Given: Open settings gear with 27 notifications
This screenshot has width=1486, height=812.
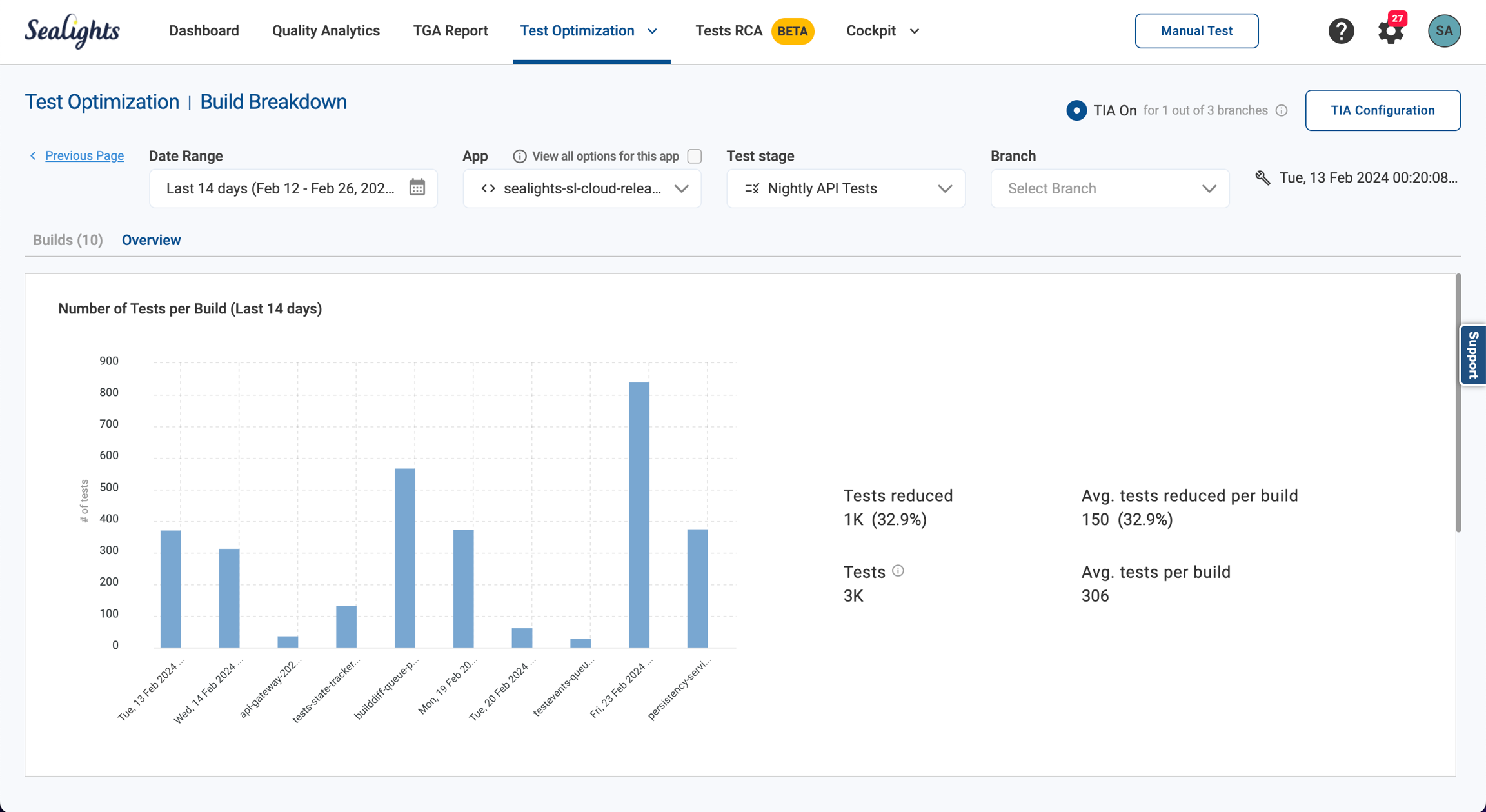Looking at the screenshot, I should [x=1391, y=31].
